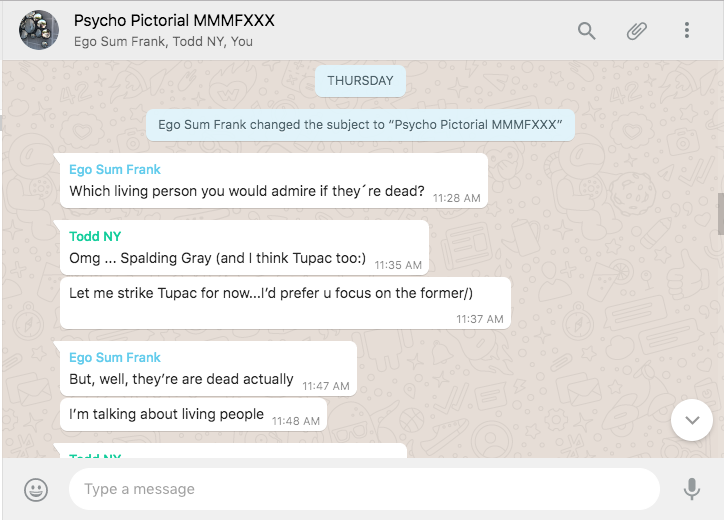Open the emoji picker
This screenshot has height=520, width=724.
36,489
